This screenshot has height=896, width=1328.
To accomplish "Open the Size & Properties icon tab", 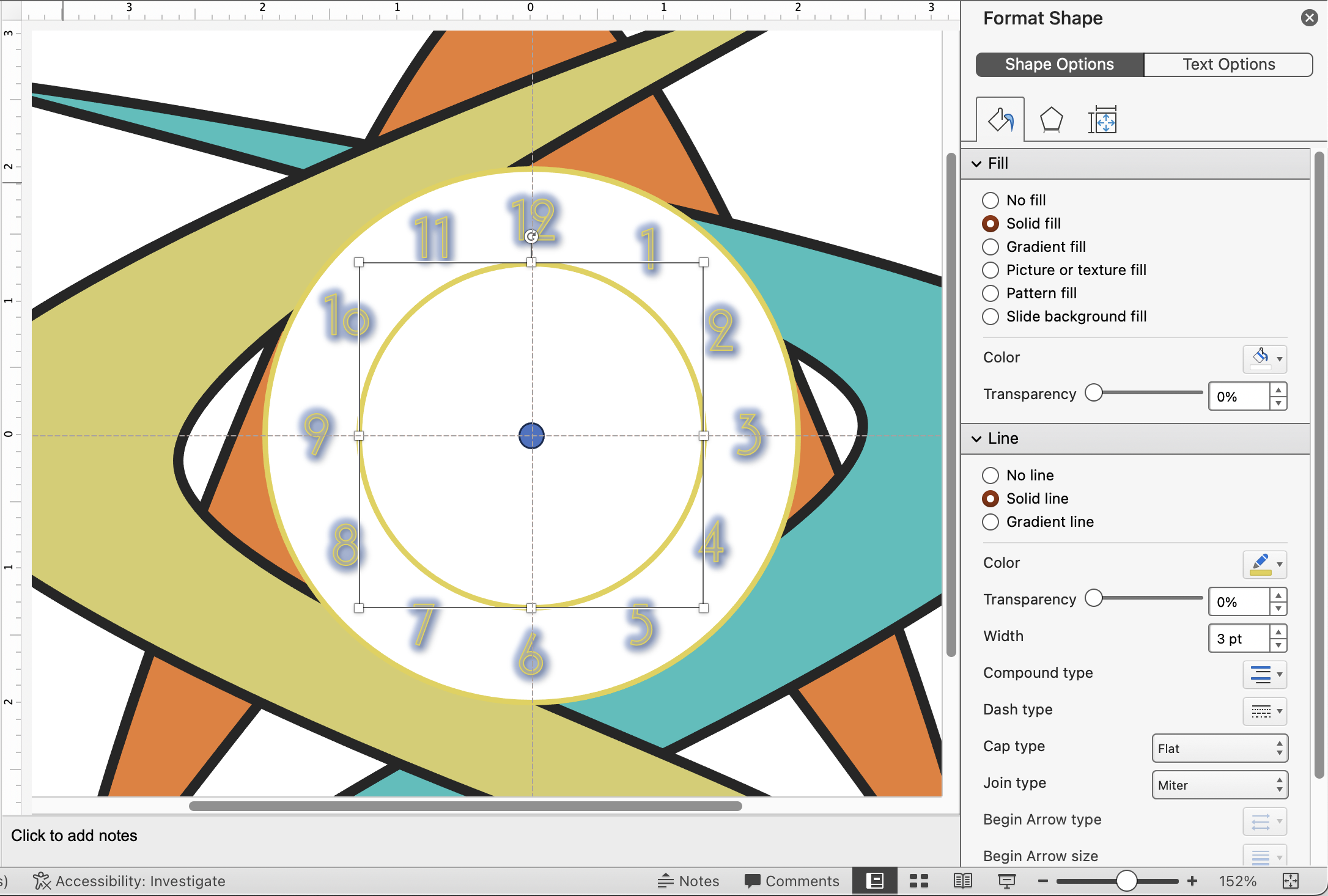I will coord(1102,120).
